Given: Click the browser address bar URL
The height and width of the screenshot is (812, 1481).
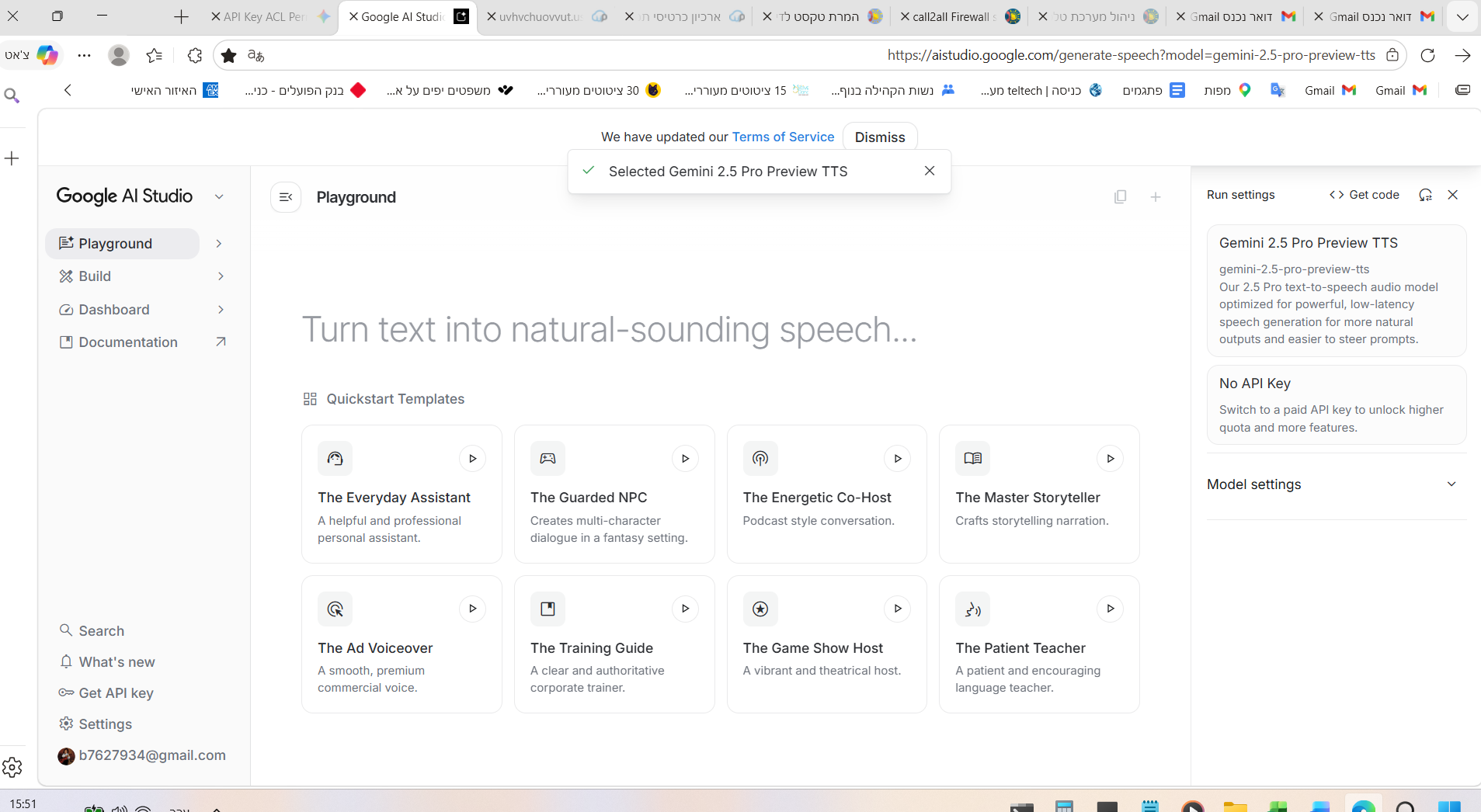Looking at the screenshot, I should coord(1131,55).
